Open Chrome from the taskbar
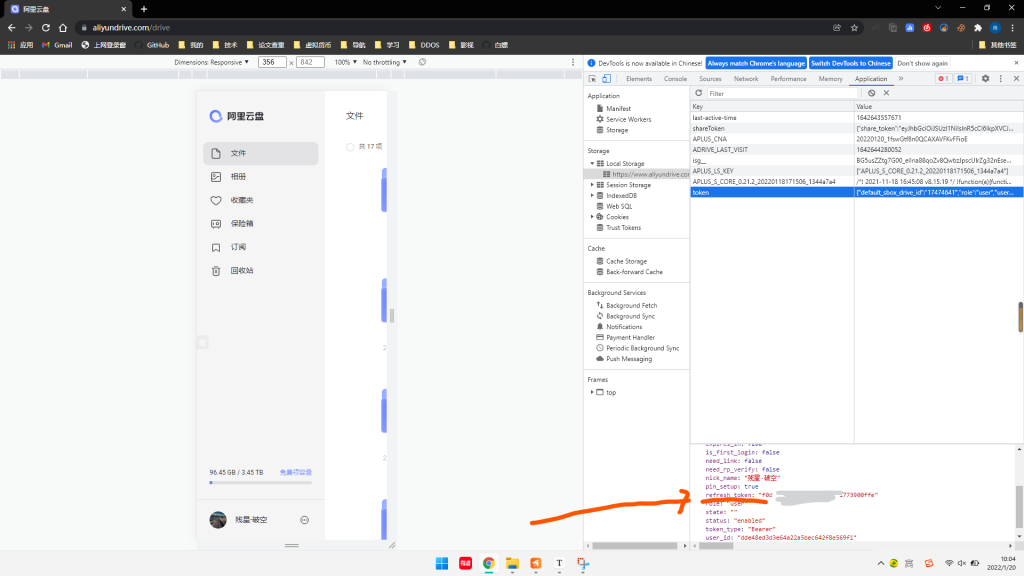1024x576 pixels. click(x=488, y=563)
